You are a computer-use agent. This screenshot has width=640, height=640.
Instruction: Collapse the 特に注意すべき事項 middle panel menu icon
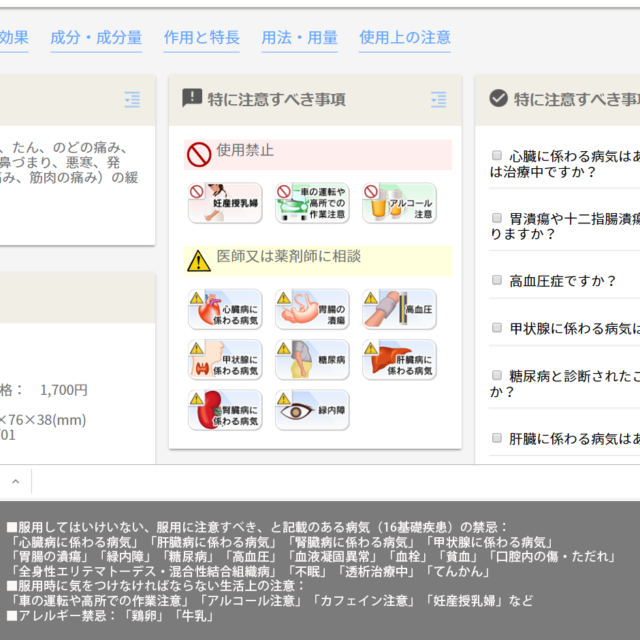point(438,98)
